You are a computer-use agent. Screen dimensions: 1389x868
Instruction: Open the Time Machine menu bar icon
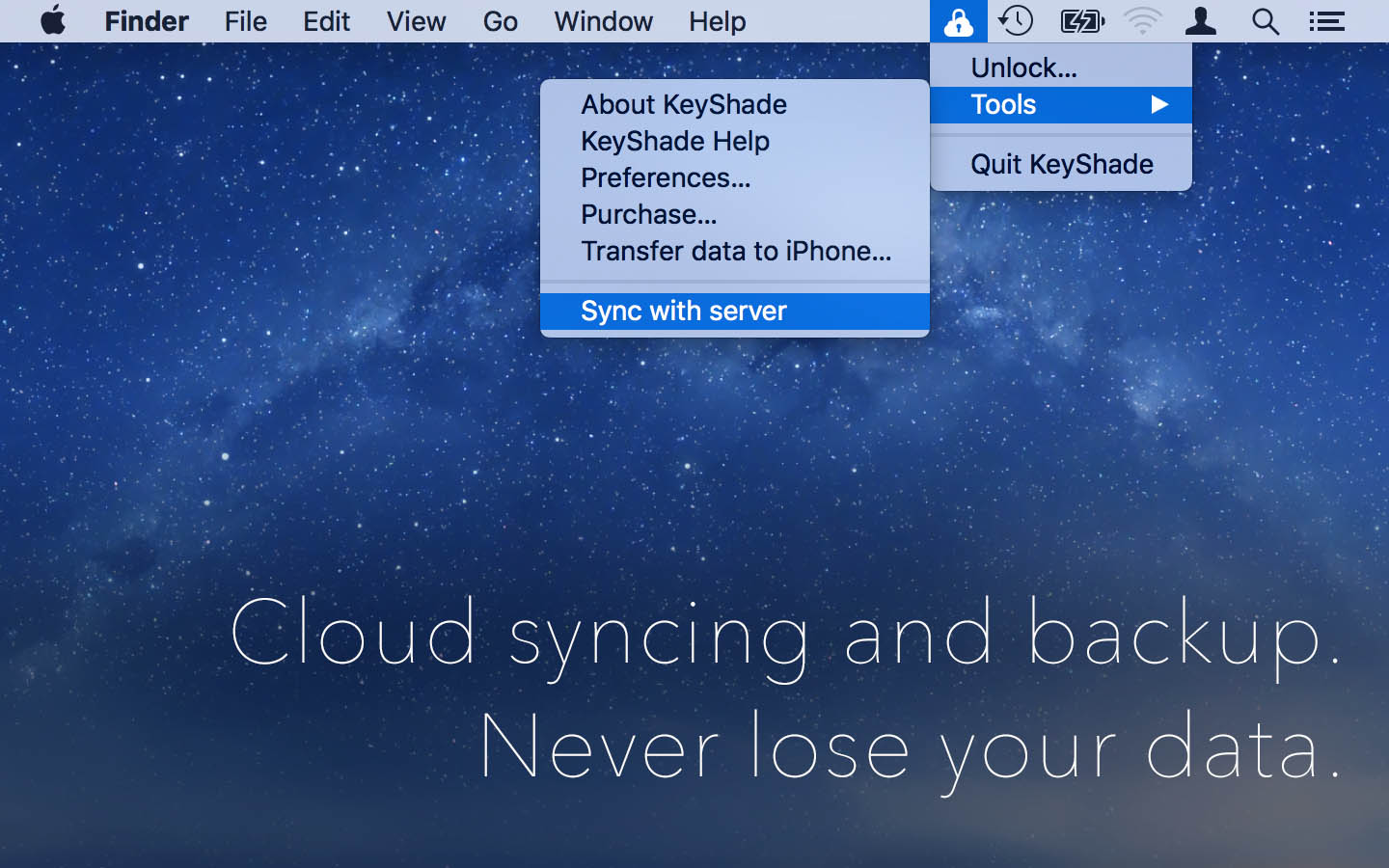click(x=1016, y=20)
